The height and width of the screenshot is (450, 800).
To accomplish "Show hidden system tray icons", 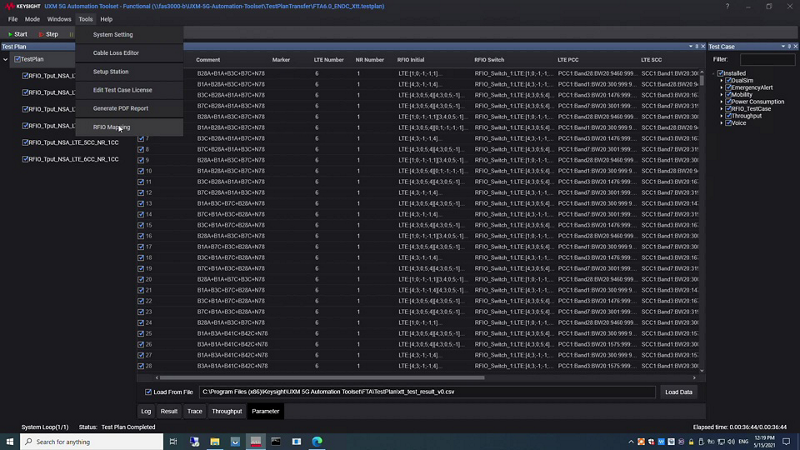I will [x=631, y=442].
